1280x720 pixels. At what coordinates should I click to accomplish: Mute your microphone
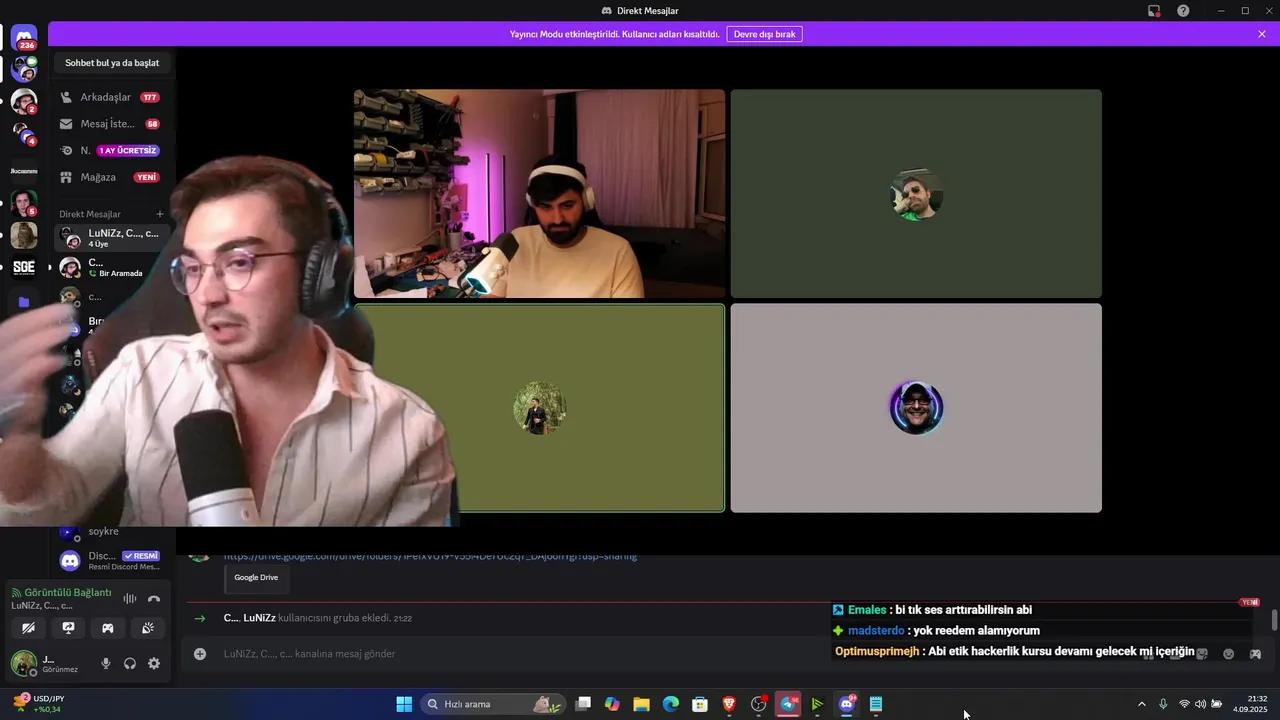pos(106,663)
